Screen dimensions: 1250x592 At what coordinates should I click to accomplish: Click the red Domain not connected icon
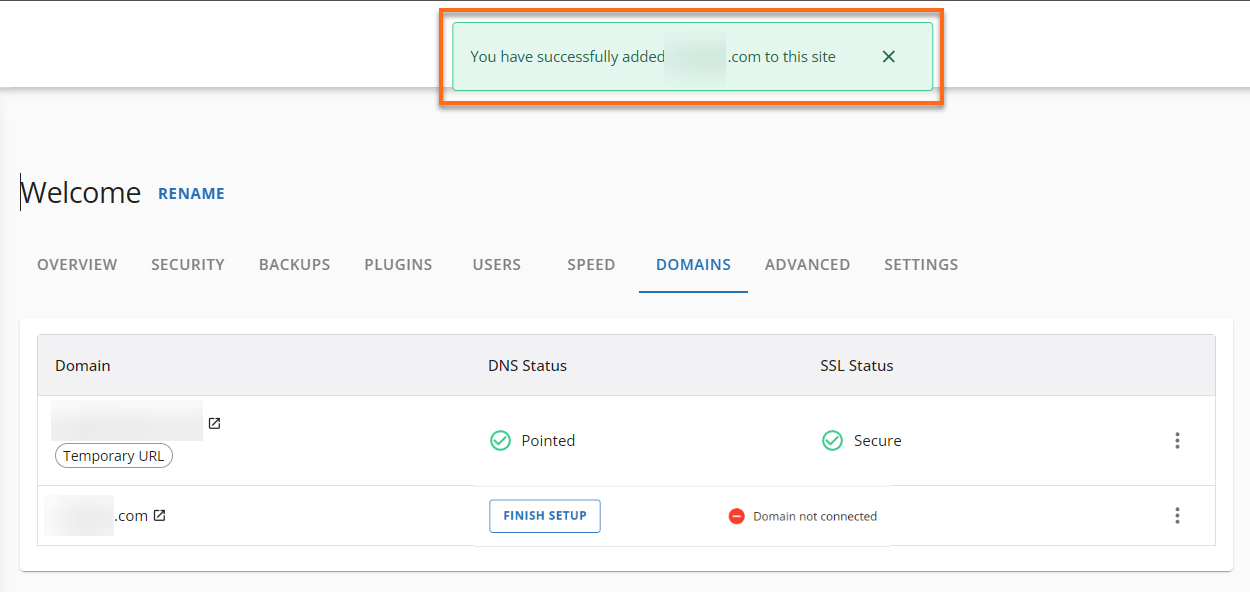(x=737, y=516)
